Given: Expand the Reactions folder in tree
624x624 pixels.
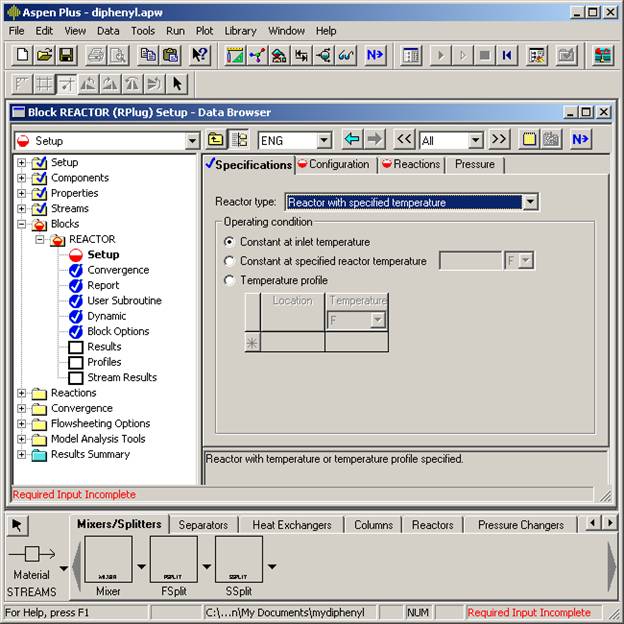Looking at the screenshot, I should 22,393.
